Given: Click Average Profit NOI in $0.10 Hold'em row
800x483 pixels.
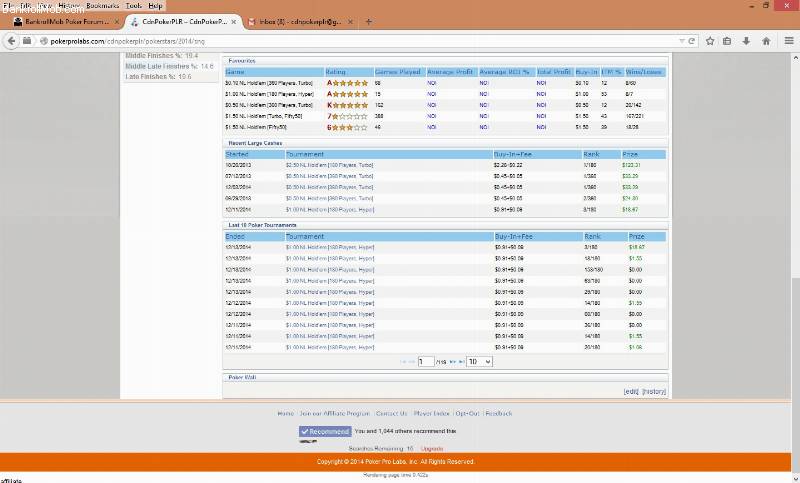Looking at the screenshot, I should [432, 83].
